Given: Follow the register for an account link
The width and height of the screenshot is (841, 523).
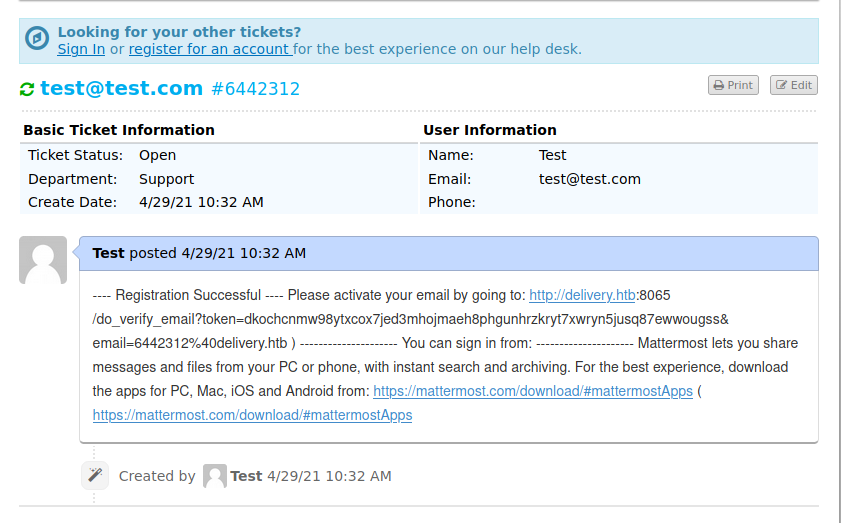Looking at the screenshot, I should click(210, 49).
